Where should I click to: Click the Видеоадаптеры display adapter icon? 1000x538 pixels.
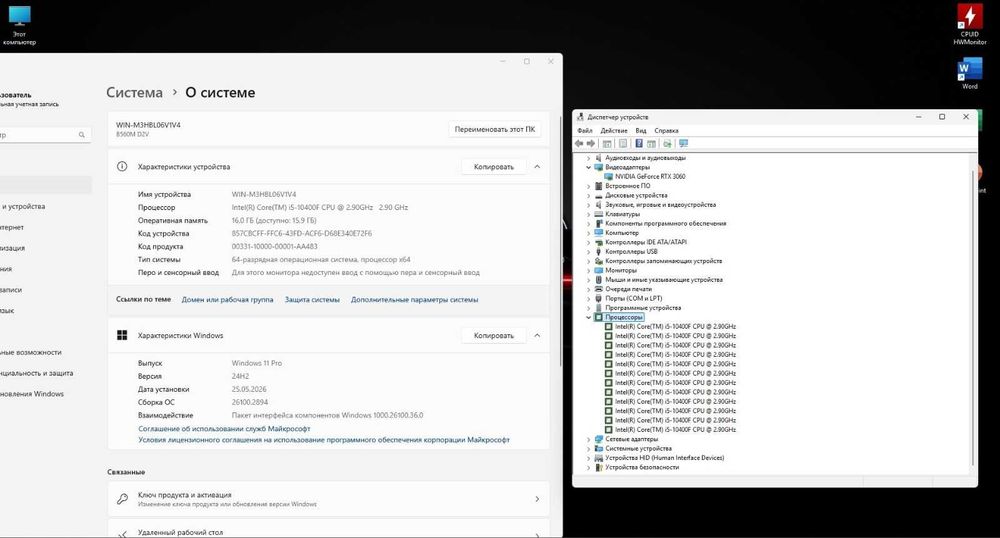pos(598,167)
